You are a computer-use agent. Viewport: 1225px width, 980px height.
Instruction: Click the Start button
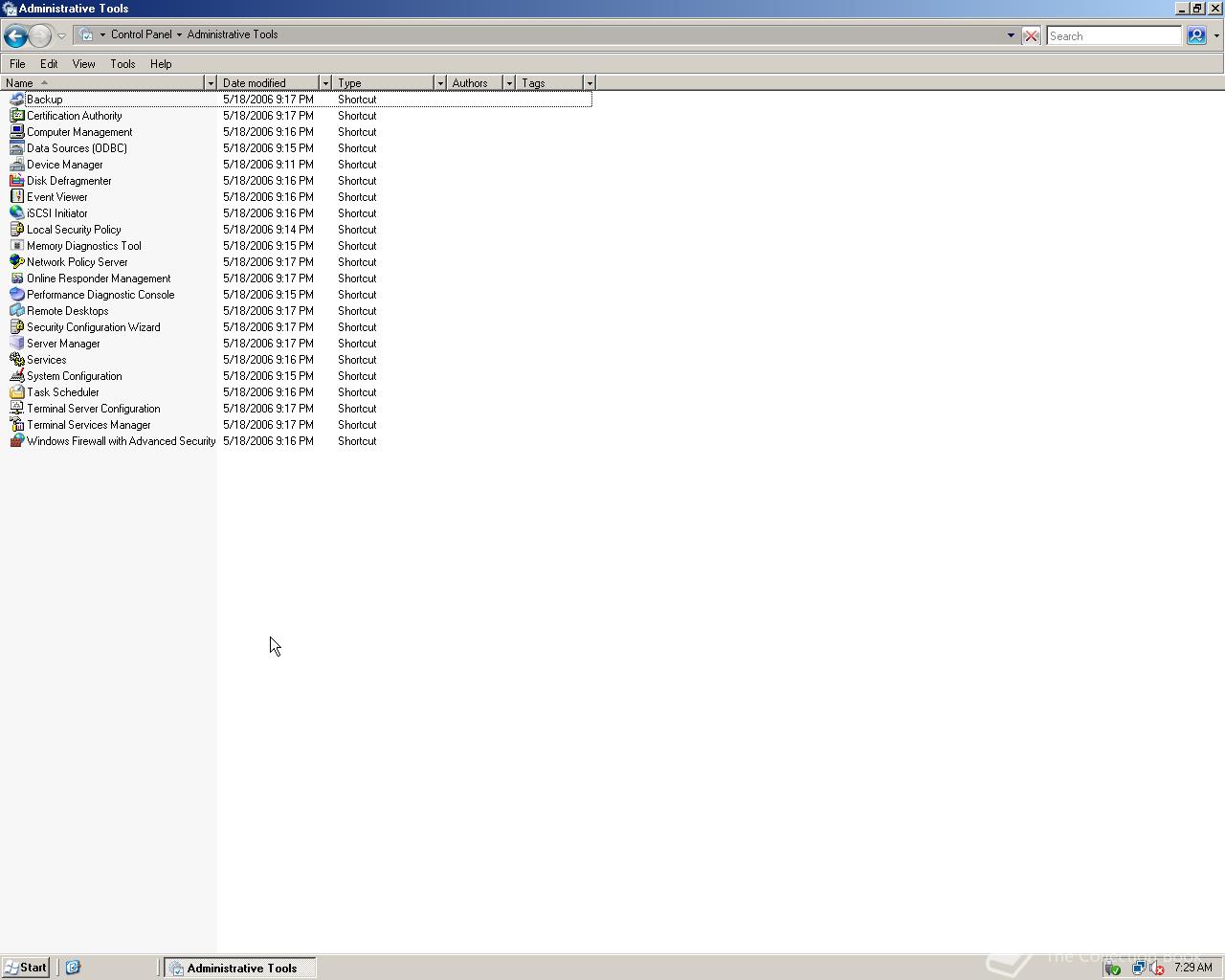click(26, 968)
